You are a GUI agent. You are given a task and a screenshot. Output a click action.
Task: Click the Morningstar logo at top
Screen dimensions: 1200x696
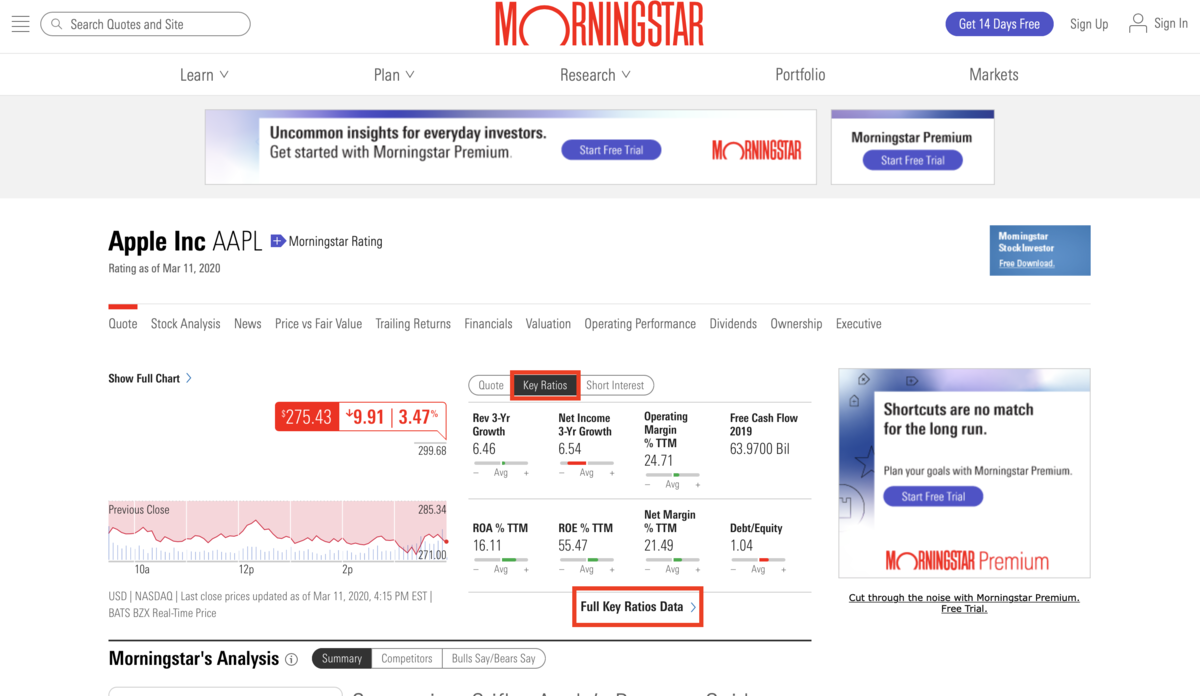click(x=599, y=24)
